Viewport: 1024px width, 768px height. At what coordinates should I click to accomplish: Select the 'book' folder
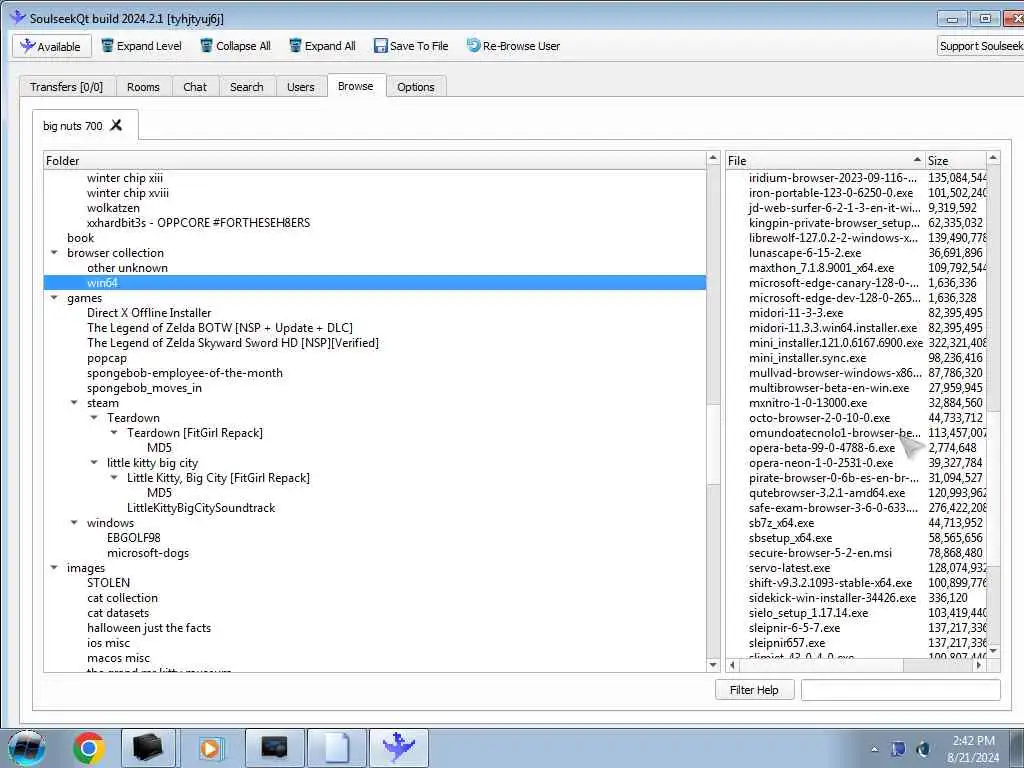coord(80,238)
